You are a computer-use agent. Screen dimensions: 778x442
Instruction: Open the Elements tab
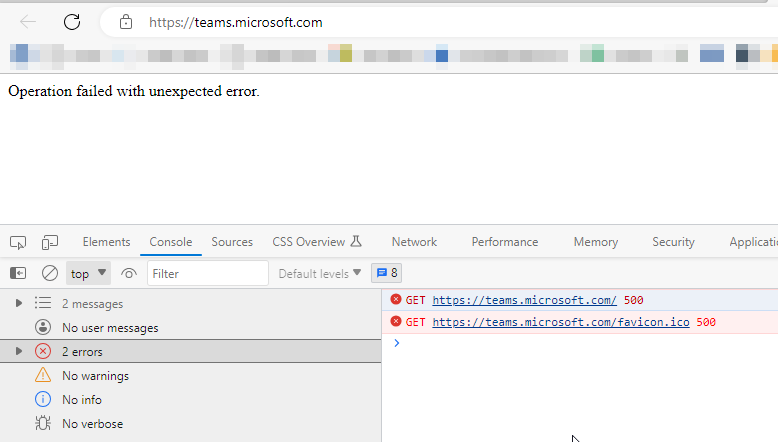[x=106, y=242]
